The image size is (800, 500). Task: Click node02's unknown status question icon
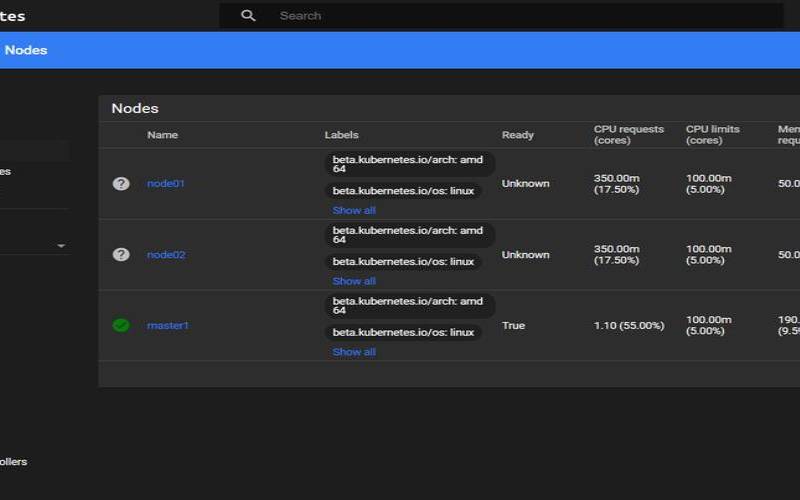pyautogui.click(x=121, y=255)
